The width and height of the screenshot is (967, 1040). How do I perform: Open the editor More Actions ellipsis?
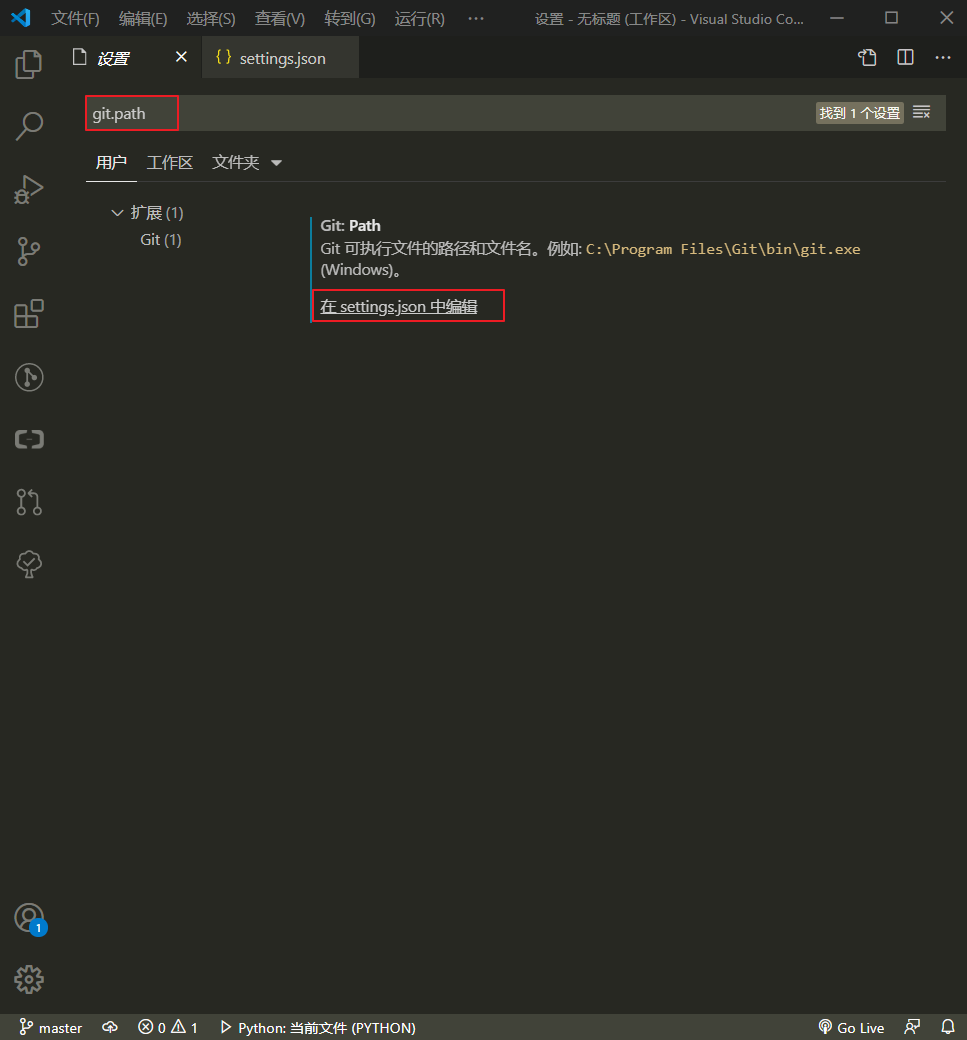(x=942, y=58)
